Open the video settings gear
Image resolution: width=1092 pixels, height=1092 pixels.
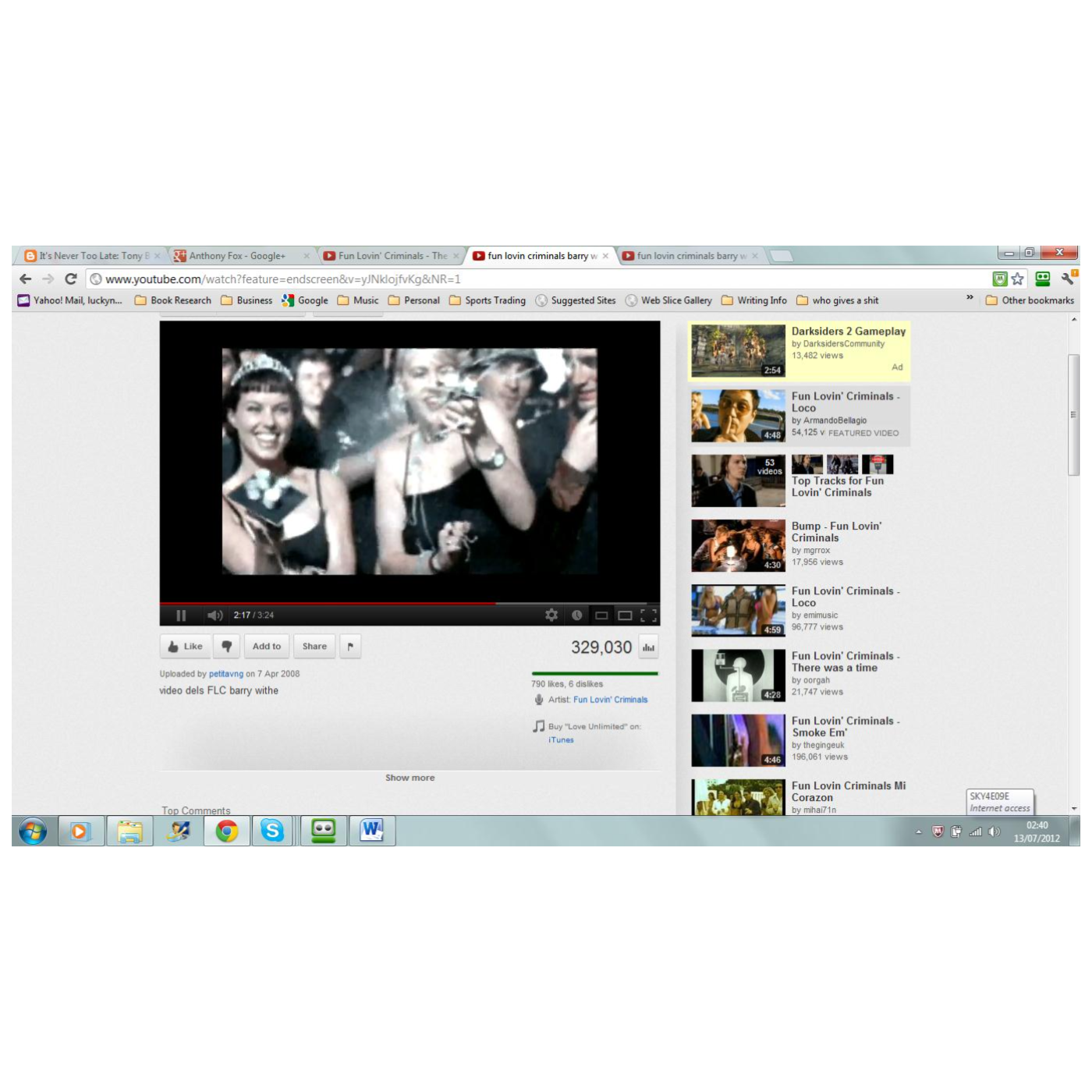[x=551, y=615]
